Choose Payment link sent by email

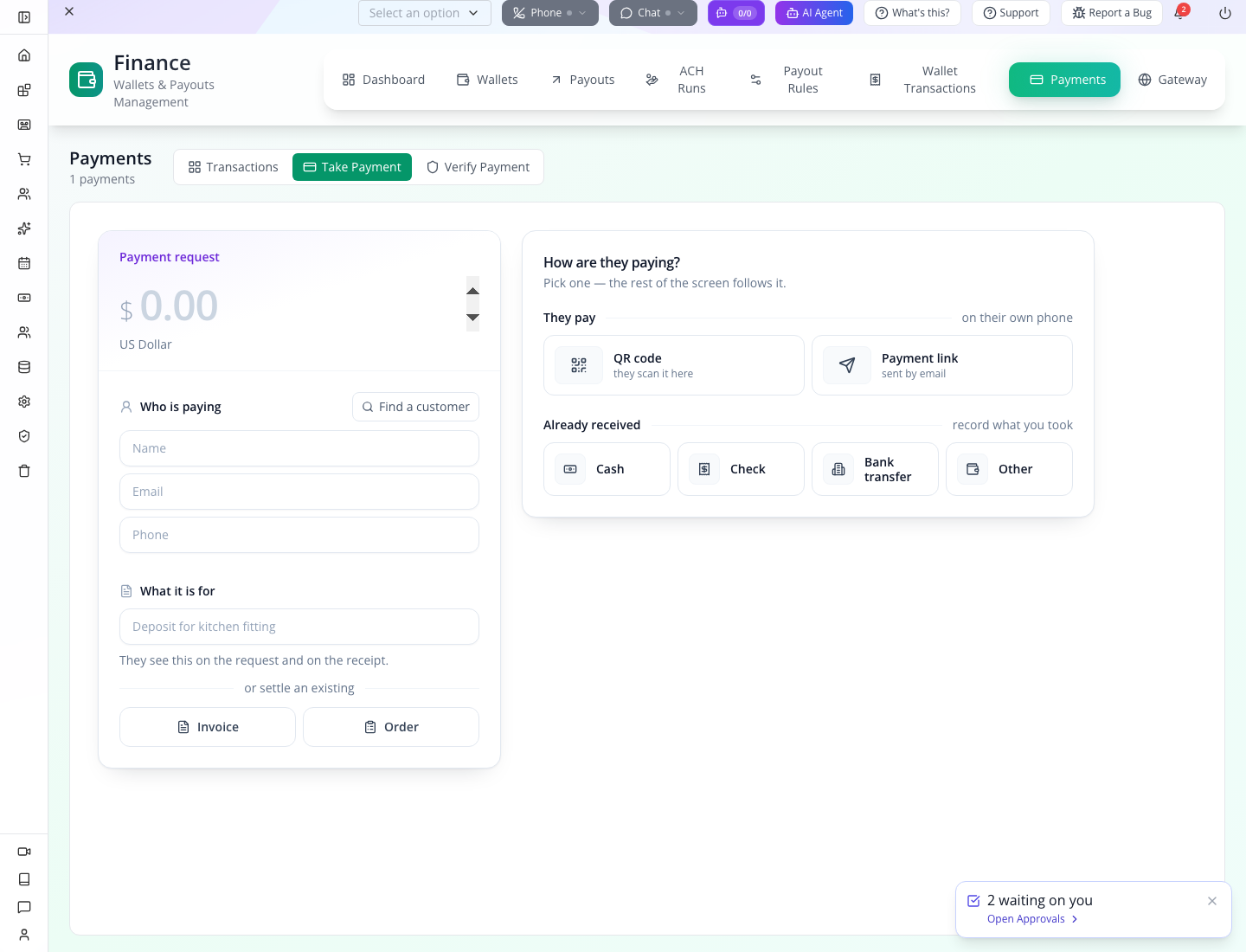pos(942,365)
